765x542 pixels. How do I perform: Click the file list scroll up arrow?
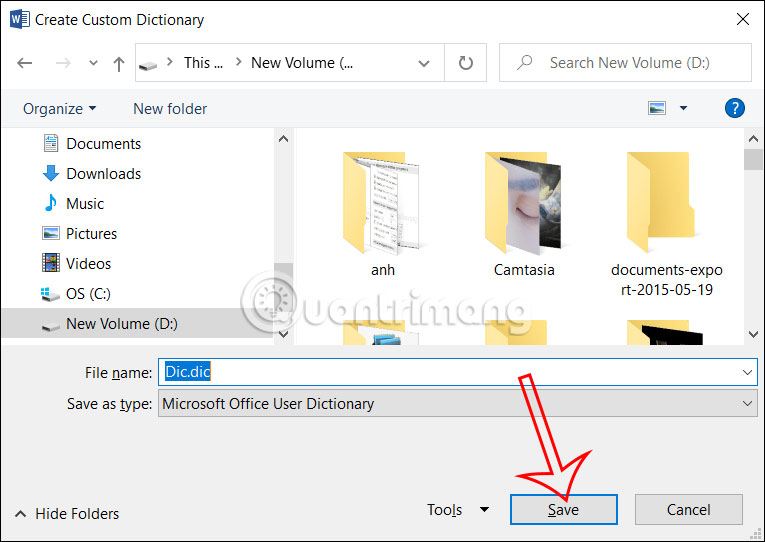point(753,139)
